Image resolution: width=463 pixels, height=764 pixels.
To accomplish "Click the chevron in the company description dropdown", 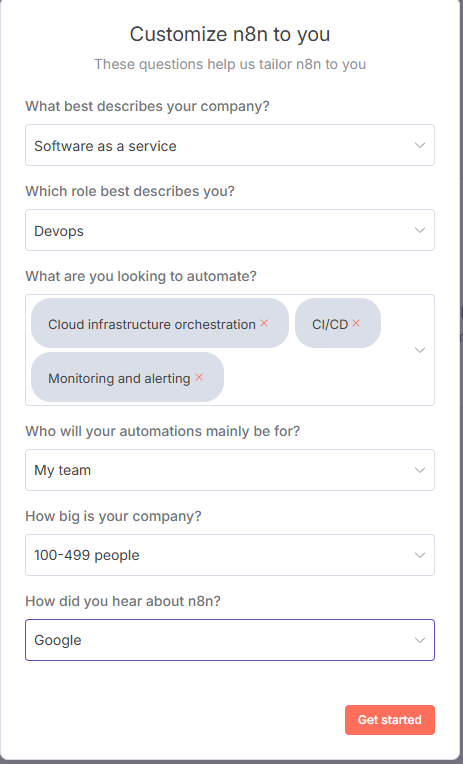I will 420,145.
